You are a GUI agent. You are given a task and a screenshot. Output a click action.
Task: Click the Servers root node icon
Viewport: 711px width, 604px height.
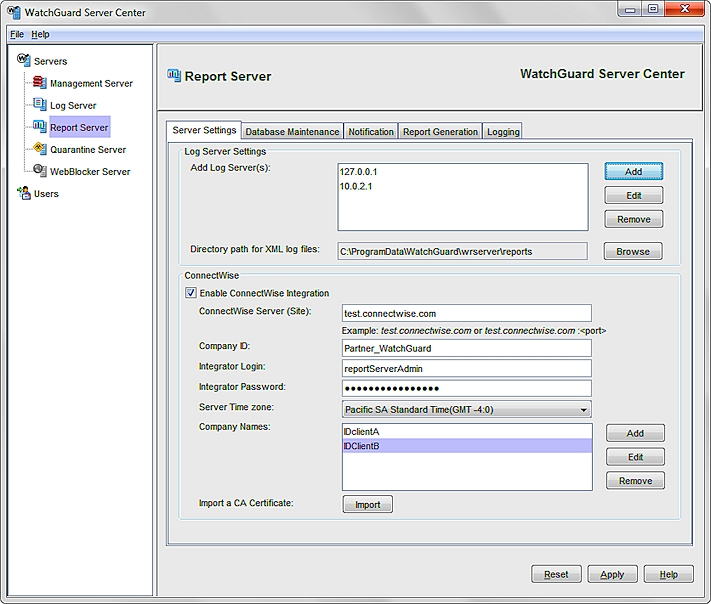pos(24,61)
